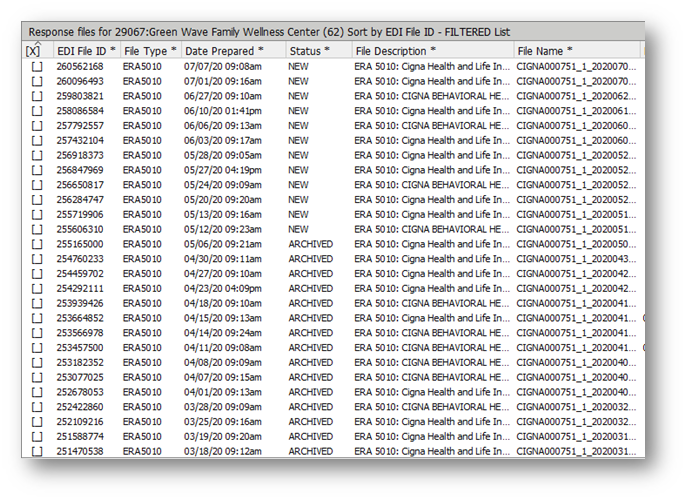687x501 pixels.
Task: Click ERA5010 file type for file 252109216
Action: tap(142, 422)
